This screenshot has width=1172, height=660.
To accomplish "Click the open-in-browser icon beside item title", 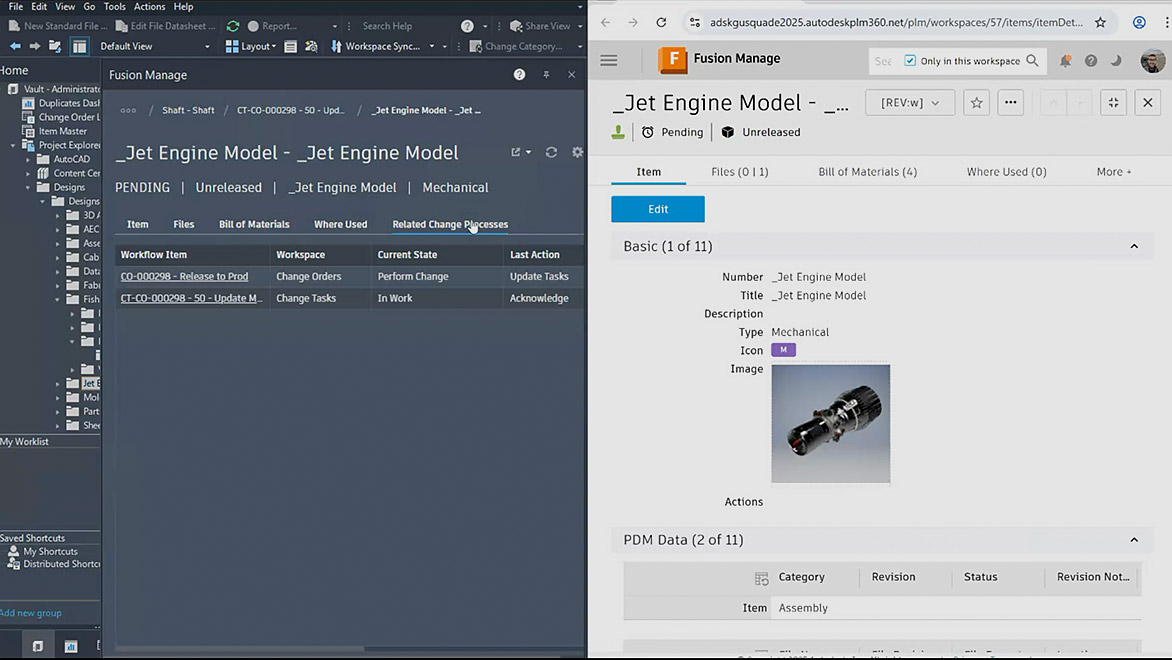I will pyautogui.click(x=516, y=152).
